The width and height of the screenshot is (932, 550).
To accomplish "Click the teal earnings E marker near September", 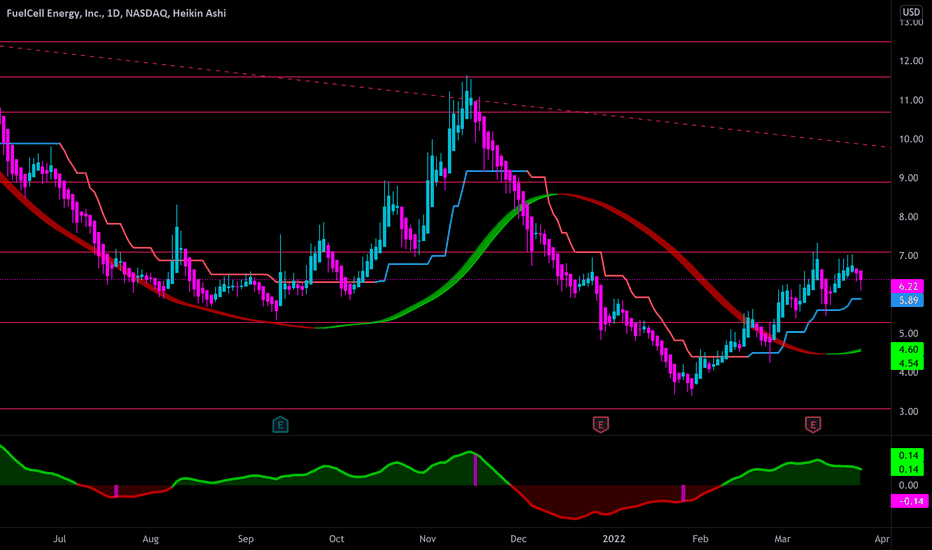I will (x=281, y=425).
